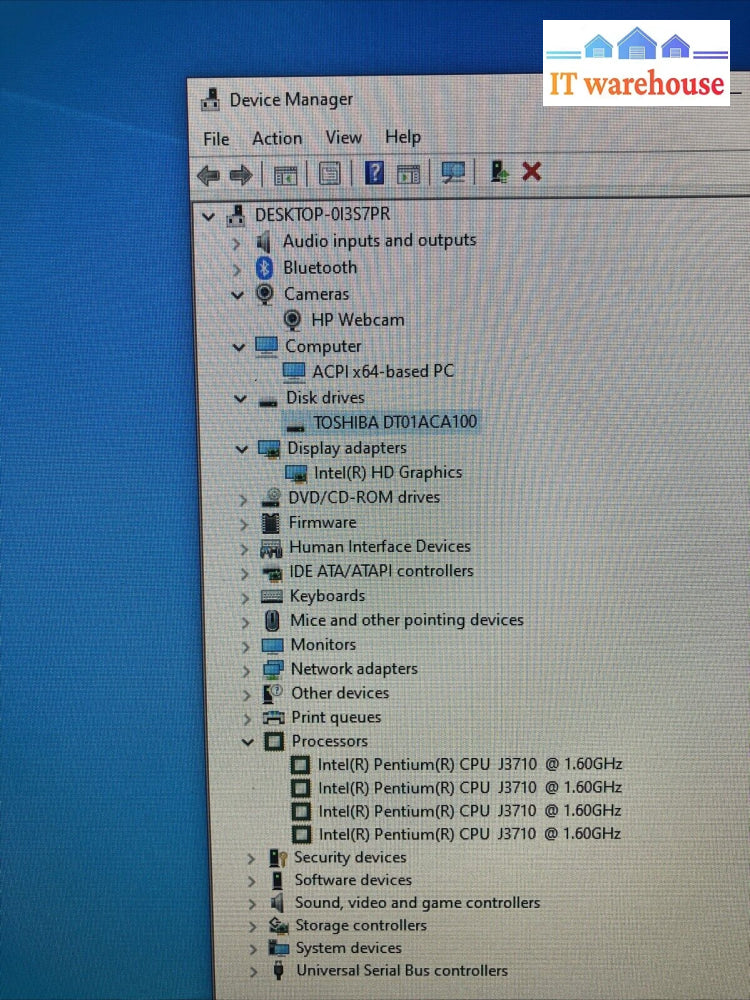Viewport: 750px width, 1000px height.
Task: Click the HP Webcam device icon
Action: coord(292,320)
